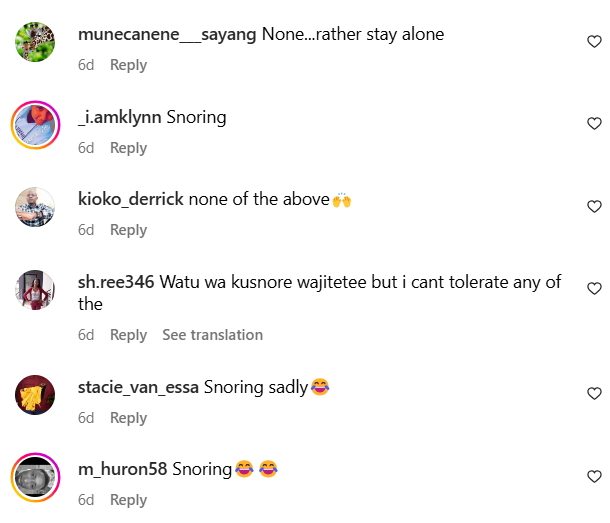Open munecanene___sayang's profile picture
The height and width of the screenshot is (523, 610).
pyautogui.click(x=35, y=42)
